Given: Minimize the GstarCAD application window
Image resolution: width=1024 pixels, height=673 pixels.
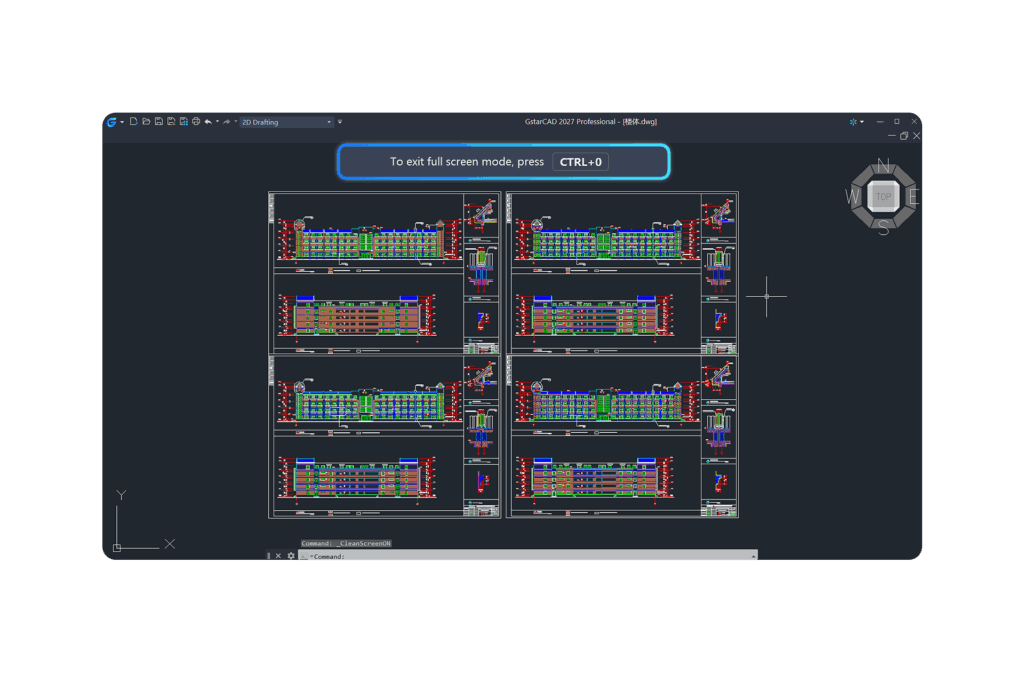Looking at the screenshot, I should coord(880,121).
